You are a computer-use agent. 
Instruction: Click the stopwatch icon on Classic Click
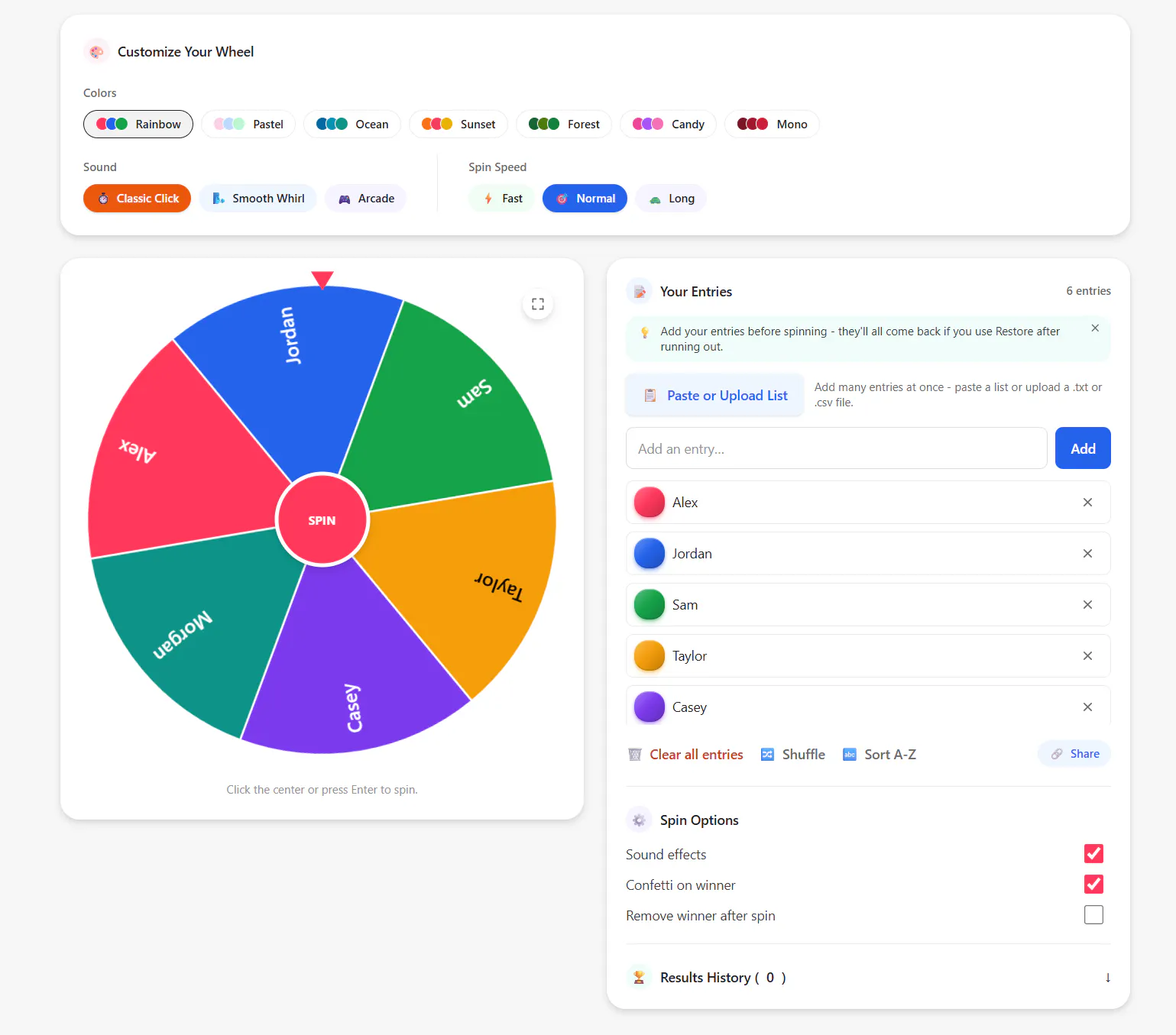coord(103,199)
